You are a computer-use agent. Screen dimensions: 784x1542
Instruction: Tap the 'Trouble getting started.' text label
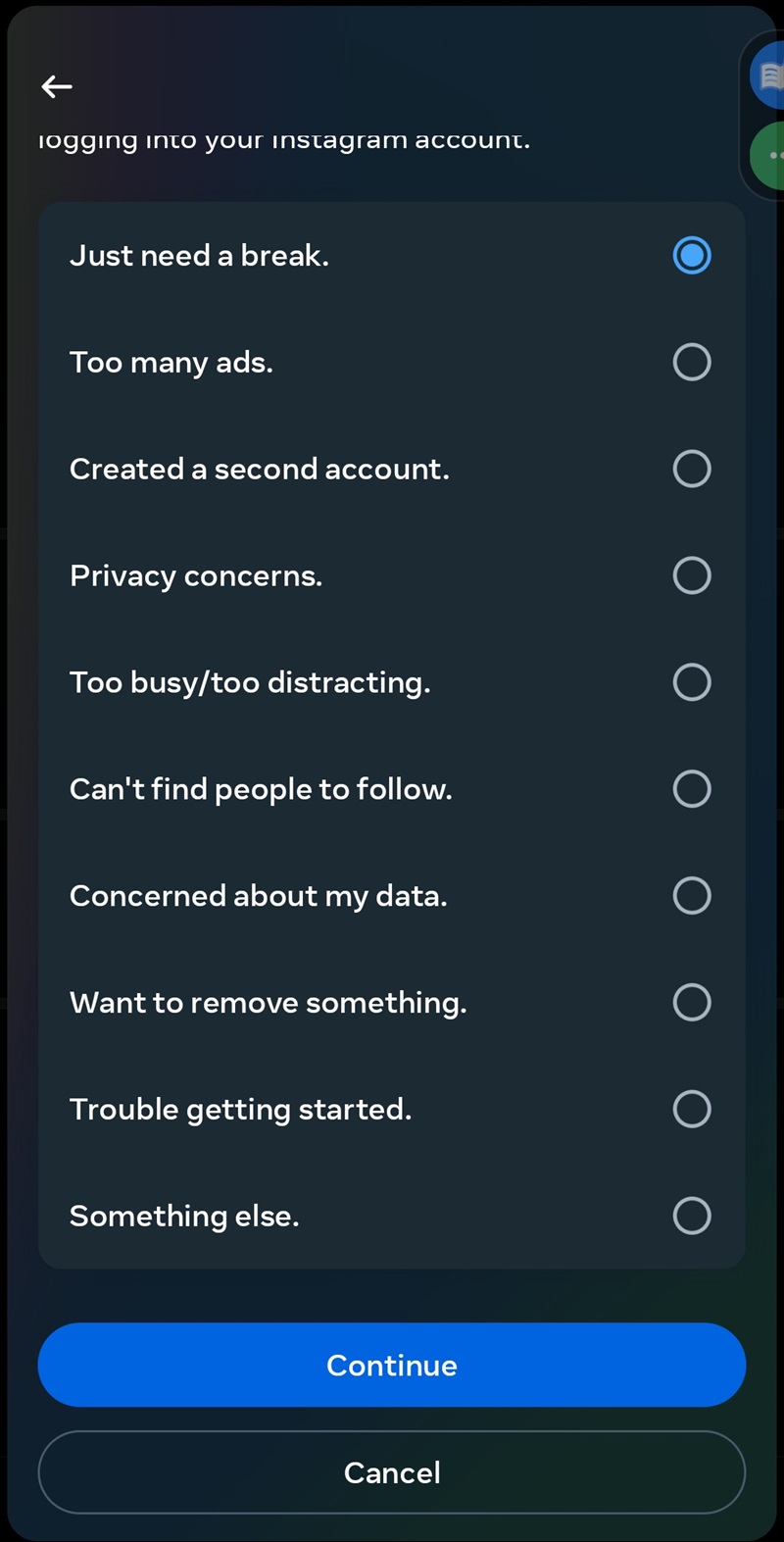tap(240, 1110)
